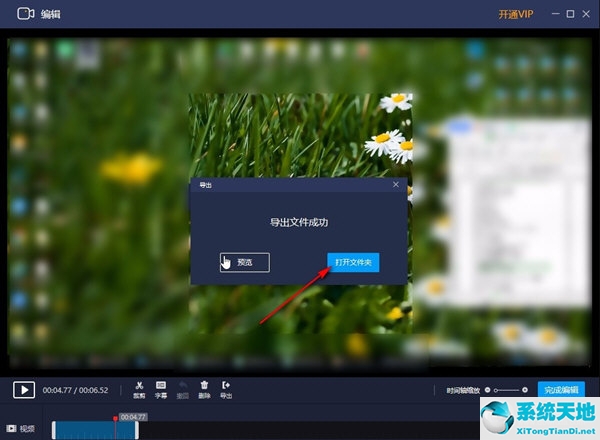Click the 预览 button in export dialog

click(x=245, y=262)
